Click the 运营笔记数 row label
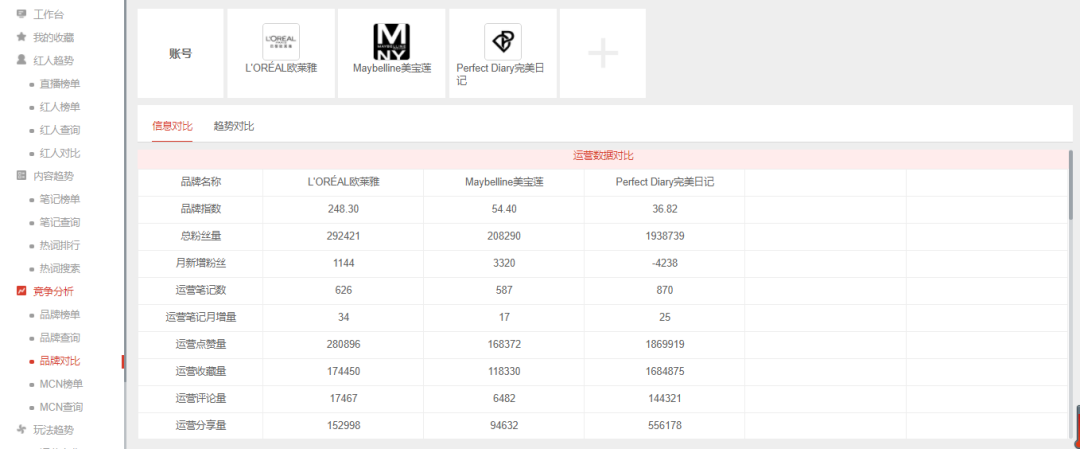The height and width of the screenshot is (449, 1080). pyautogui.click(x=200, y=291)
